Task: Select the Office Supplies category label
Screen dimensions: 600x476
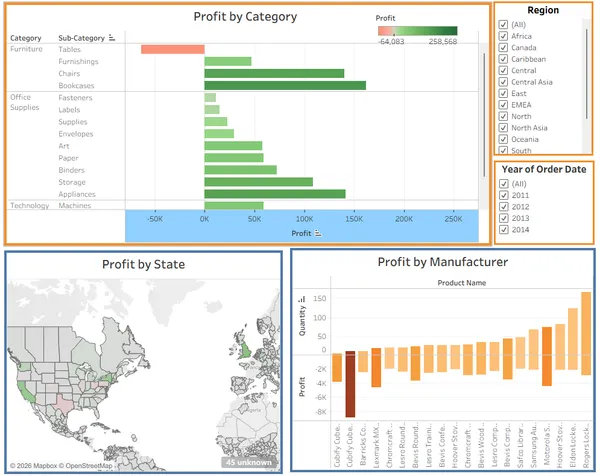Action: (24, 102)
